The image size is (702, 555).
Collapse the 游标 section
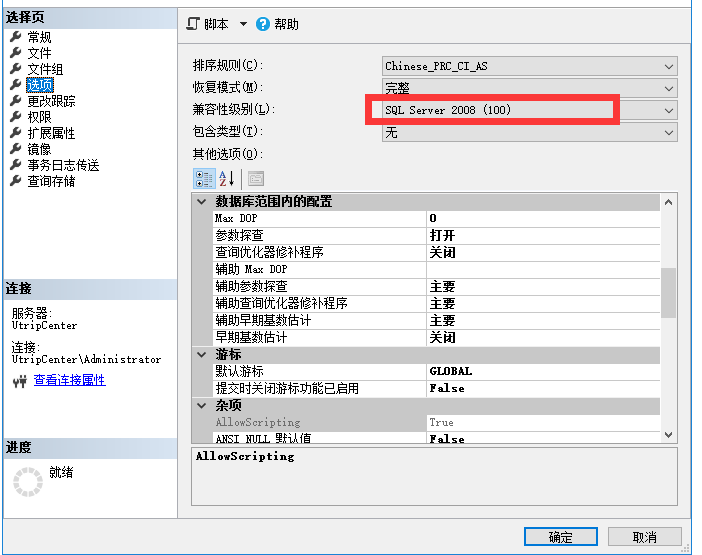click(x=202, y=355)
